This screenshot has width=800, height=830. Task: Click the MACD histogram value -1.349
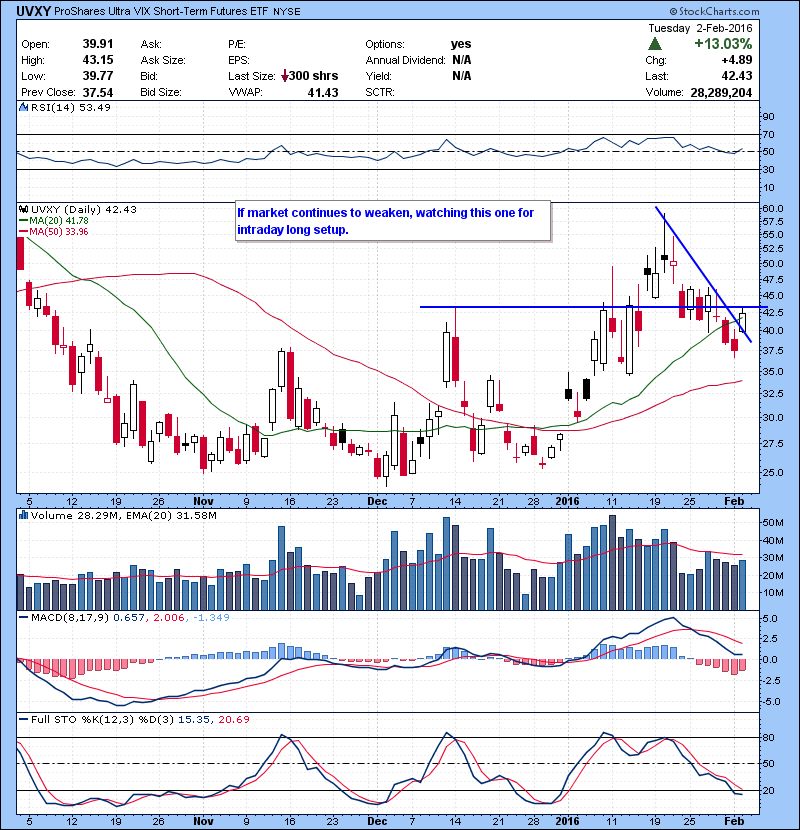[211, 618]
